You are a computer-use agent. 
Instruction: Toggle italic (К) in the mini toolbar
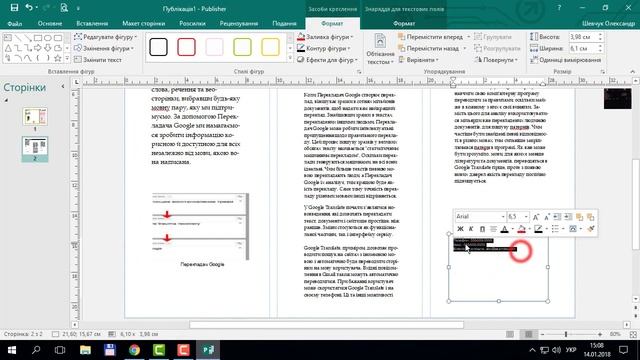471,229
